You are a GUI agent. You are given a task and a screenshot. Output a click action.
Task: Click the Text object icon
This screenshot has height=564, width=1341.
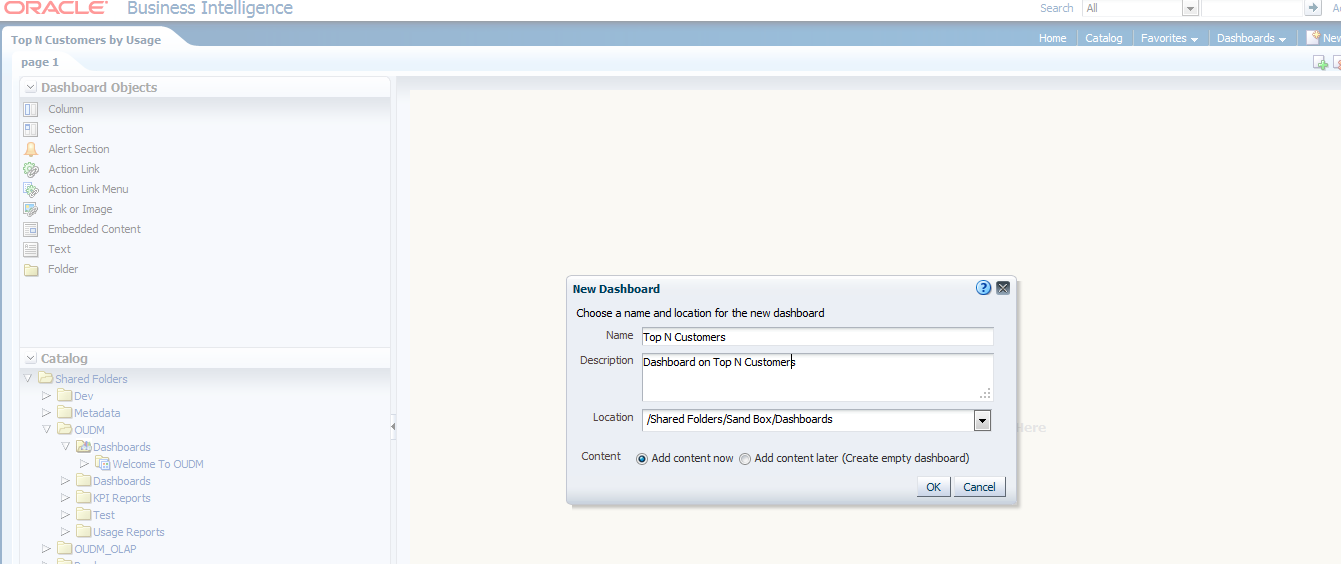[x=31, y=249]
